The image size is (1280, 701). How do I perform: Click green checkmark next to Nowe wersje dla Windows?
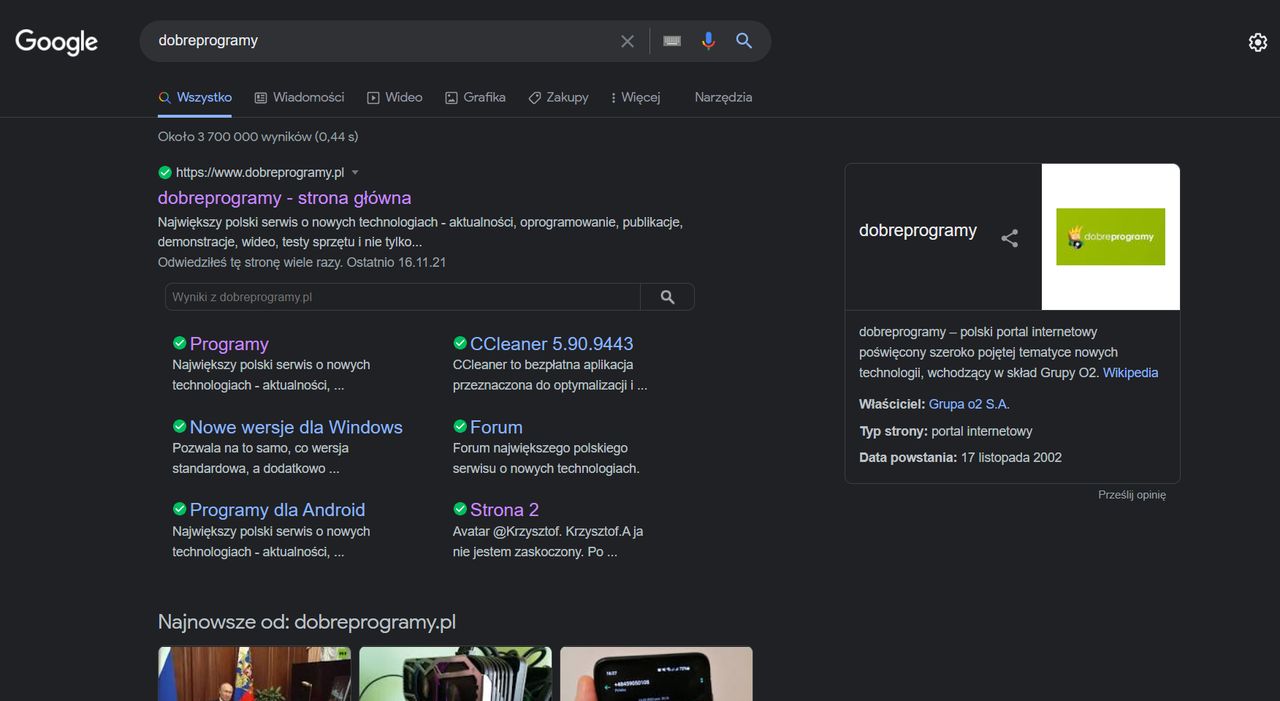pos(179,426)
